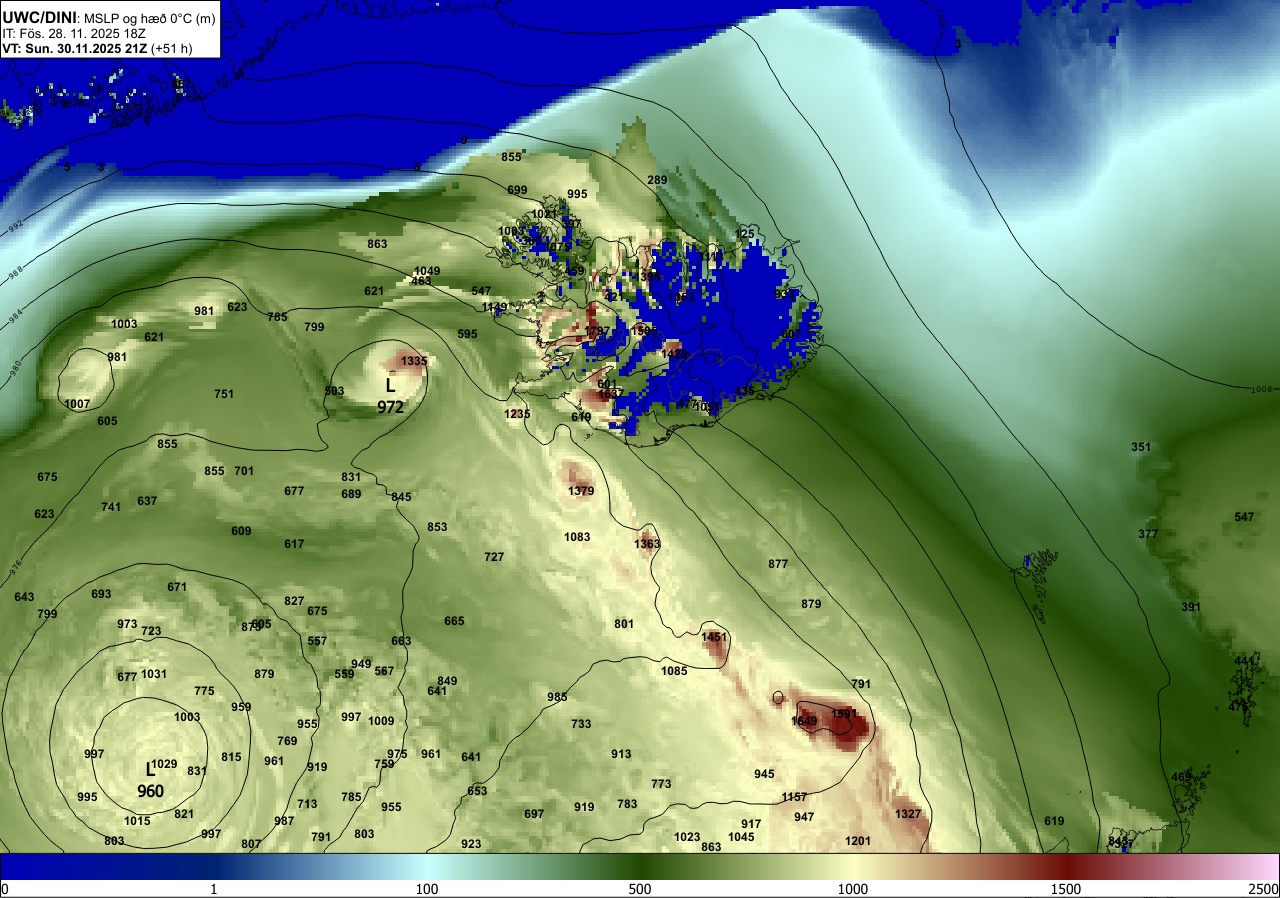Click the 2500 label on the color scale
The image size is (1280, 898).
[1264, 889]
